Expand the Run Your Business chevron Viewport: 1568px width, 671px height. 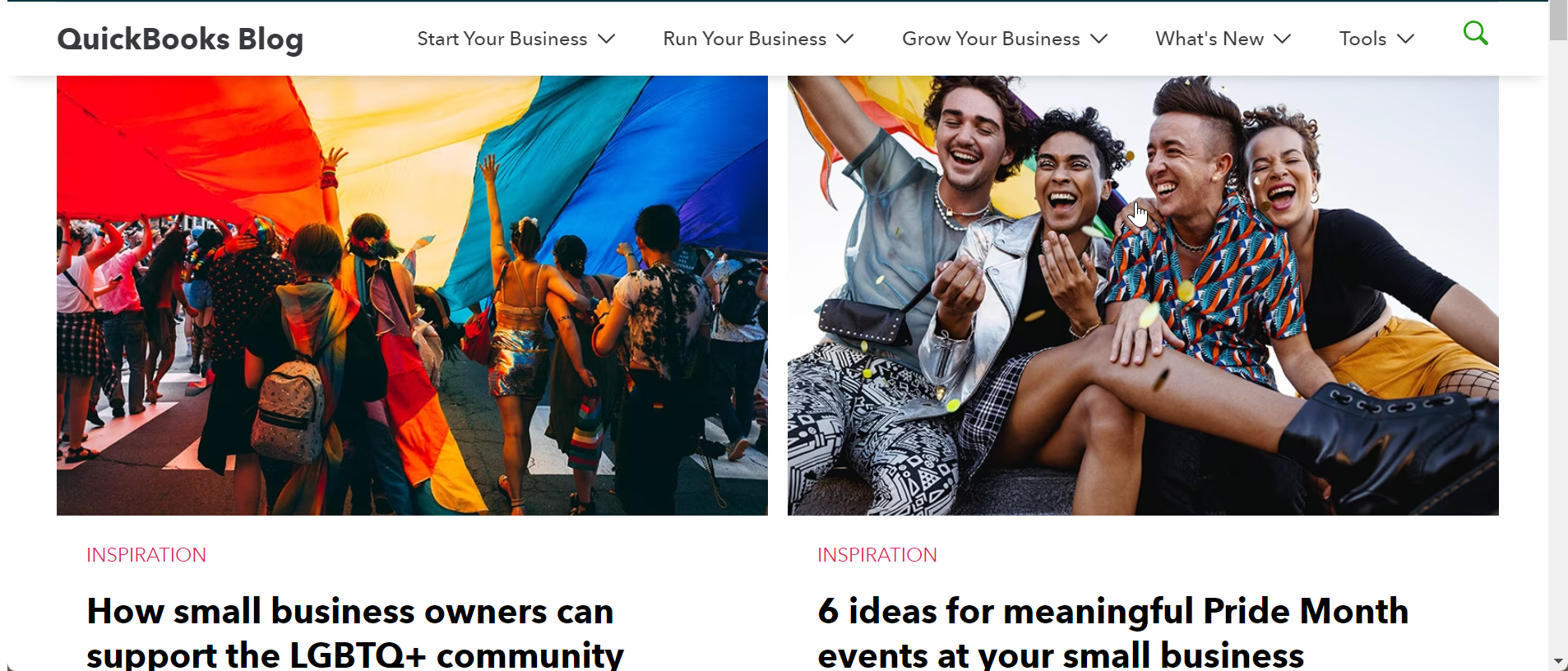pos(845,39)
